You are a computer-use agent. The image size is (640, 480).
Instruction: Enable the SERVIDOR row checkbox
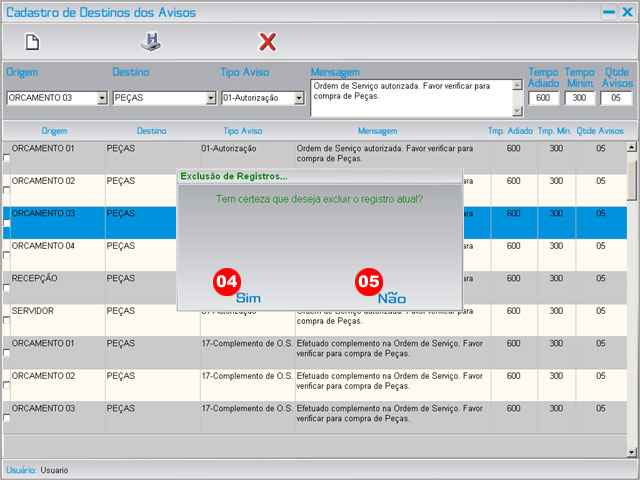coord(7,321)
